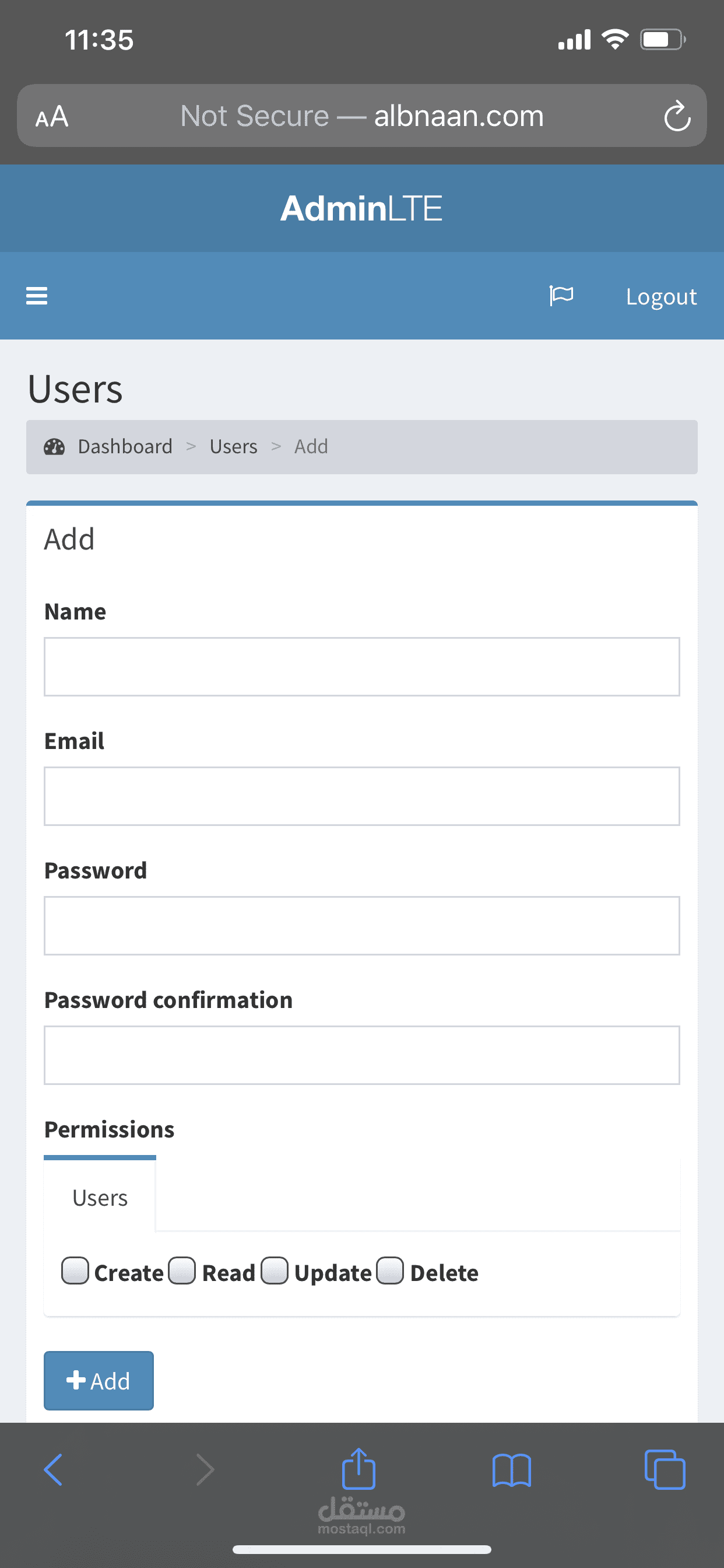Open the Safari share sheet

coord(359,1468)
